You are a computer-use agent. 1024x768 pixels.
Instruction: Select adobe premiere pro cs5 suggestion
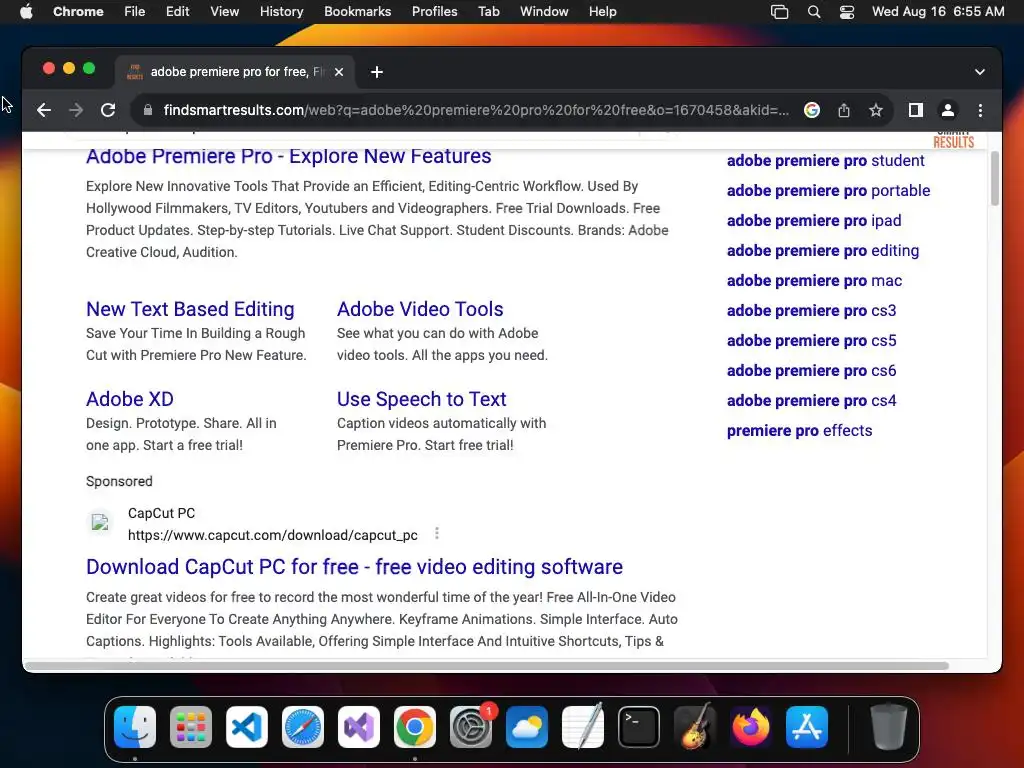click(x=811, y=341)
